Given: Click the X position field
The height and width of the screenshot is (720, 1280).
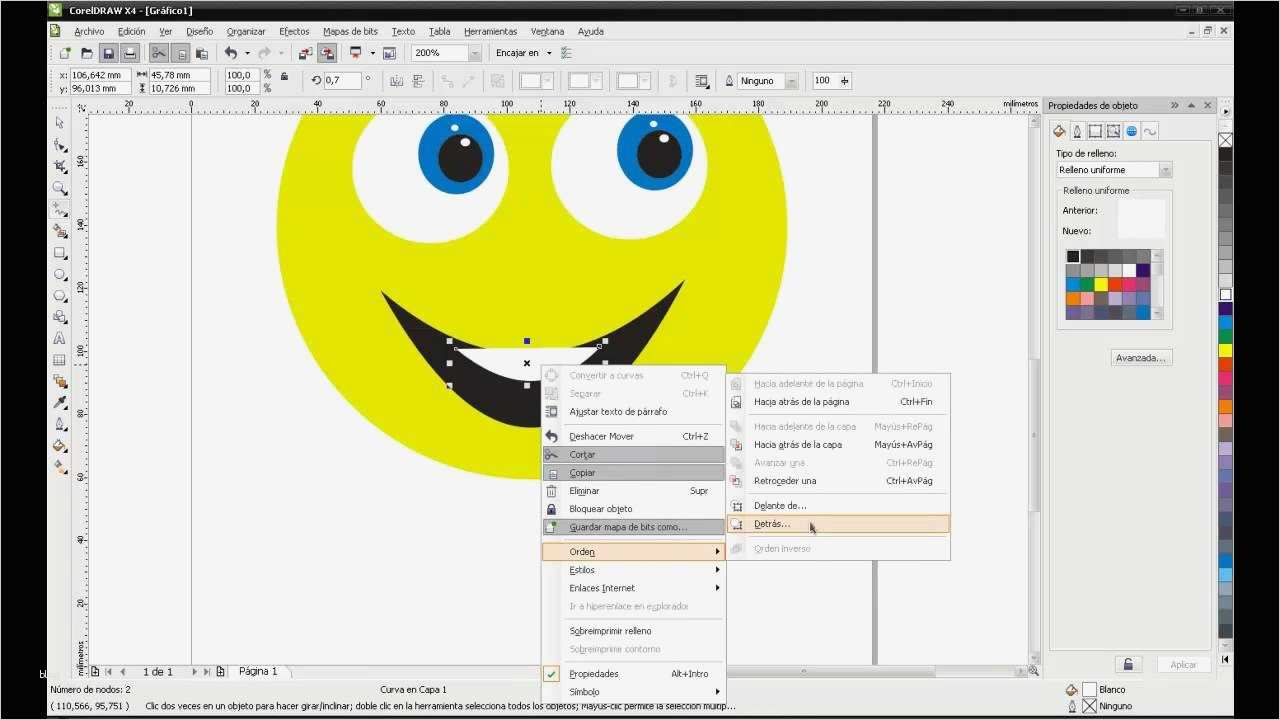Looking at the screenshot, I should click(100, 75).
